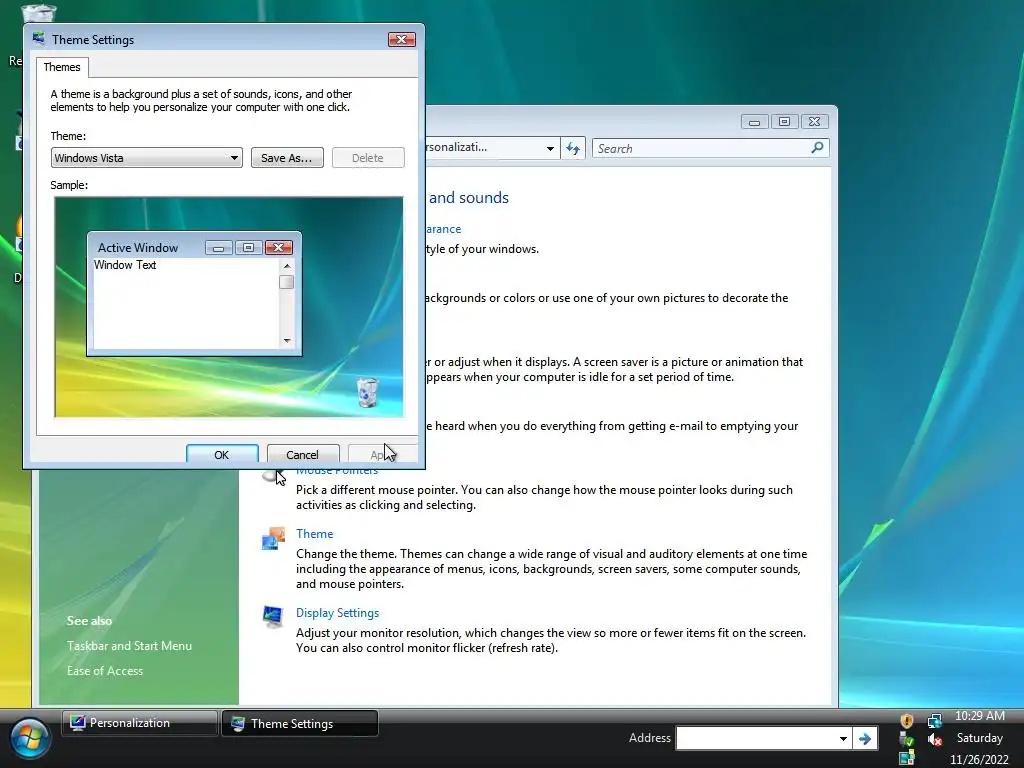Close the Personalization window
This screenshot has width=1024, height=768.
tap(814, 121)
